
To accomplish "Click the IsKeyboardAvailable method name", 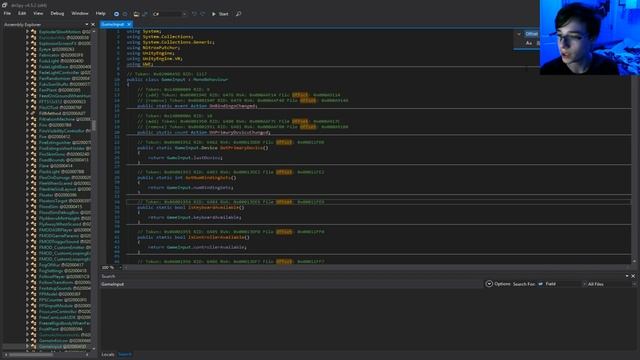I will 214,207.
